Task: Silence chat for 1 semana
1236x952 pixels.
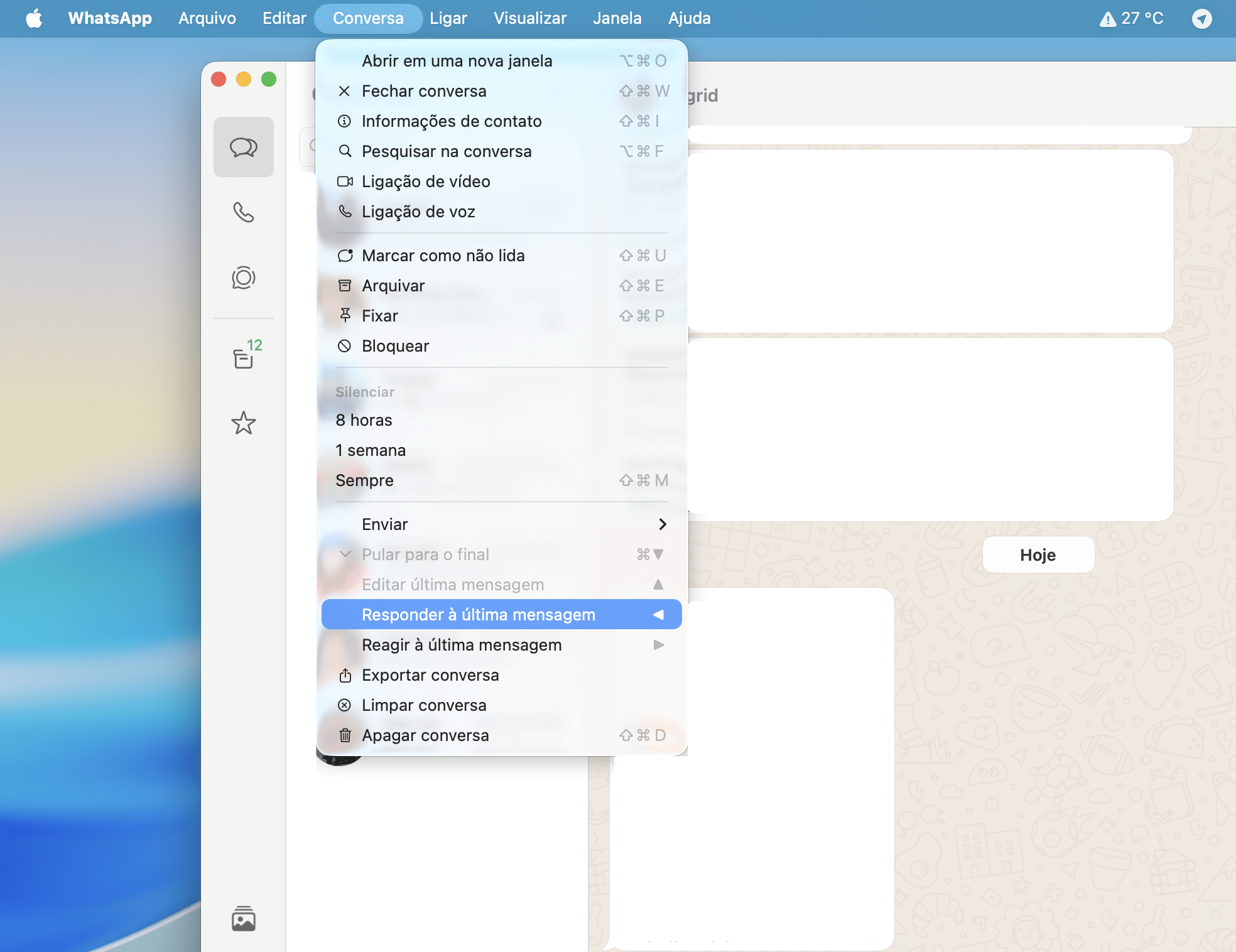Action: coord(371,450)
